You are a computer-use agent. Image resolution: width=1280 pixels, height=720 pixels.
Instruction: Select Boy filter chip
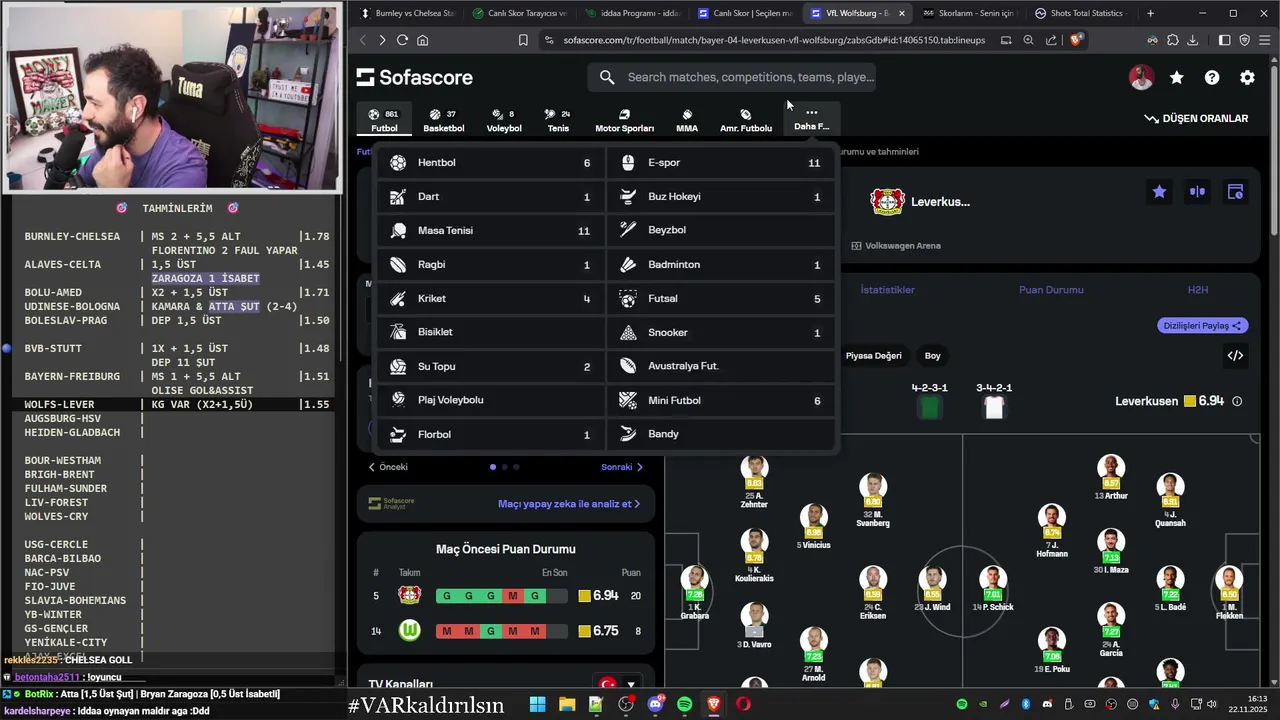(933, 356)
